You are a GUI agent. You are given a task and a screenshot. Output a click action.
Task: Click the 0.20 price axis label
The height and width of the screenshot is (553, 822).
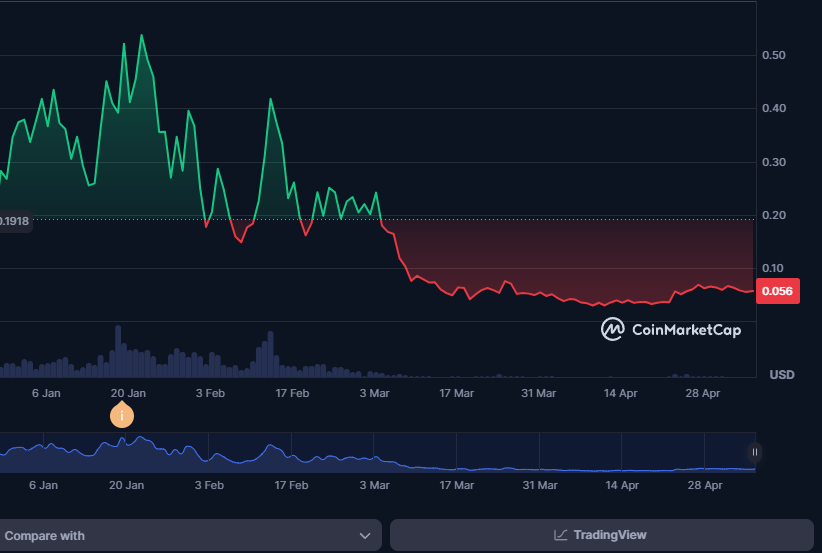(x=774, y=215)
